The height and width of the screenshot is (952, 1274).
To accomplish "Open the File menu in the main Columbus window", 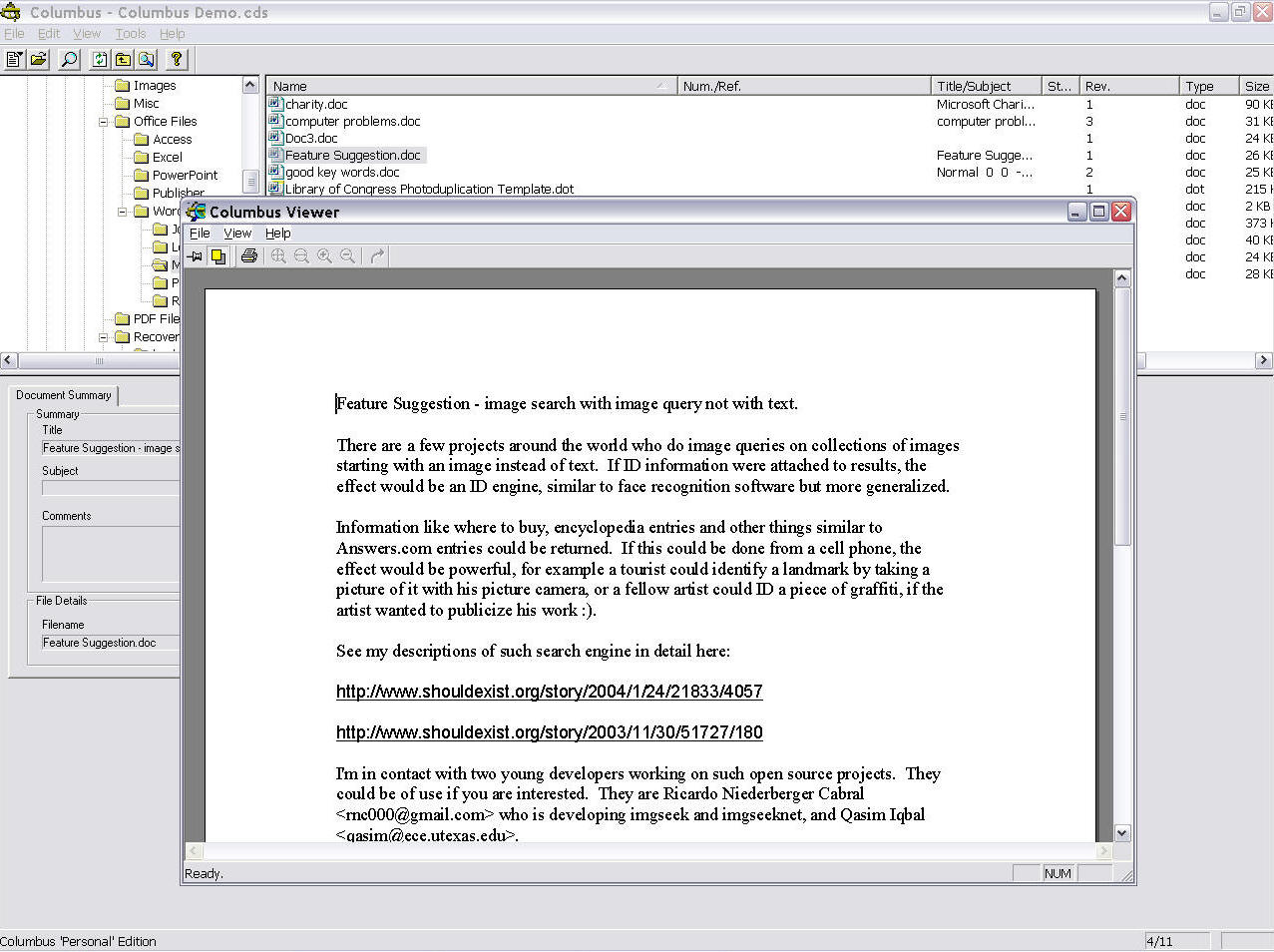I will click(x=14, y=33).
